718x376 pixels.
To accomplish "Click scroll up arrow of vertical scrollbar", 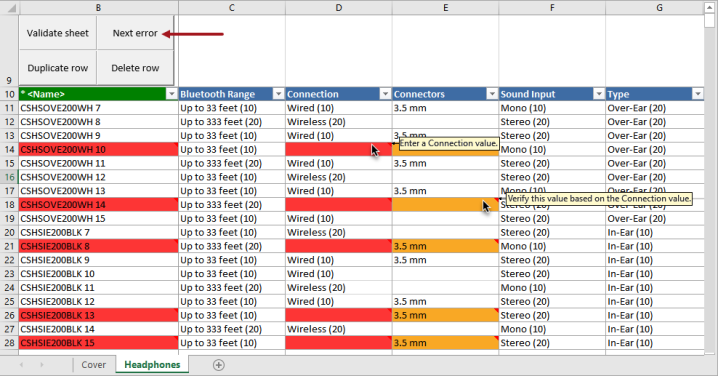I will [x=709, y=7].
